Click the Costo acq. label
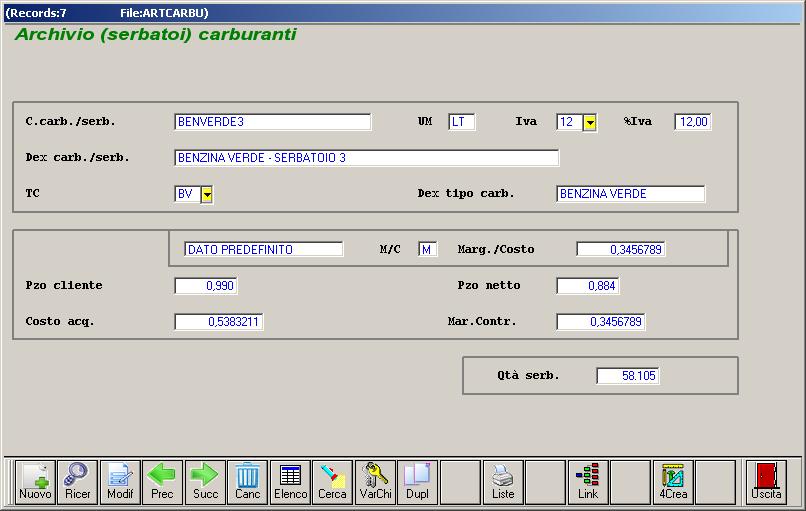 pyautogui.click(x=60, y=322)
